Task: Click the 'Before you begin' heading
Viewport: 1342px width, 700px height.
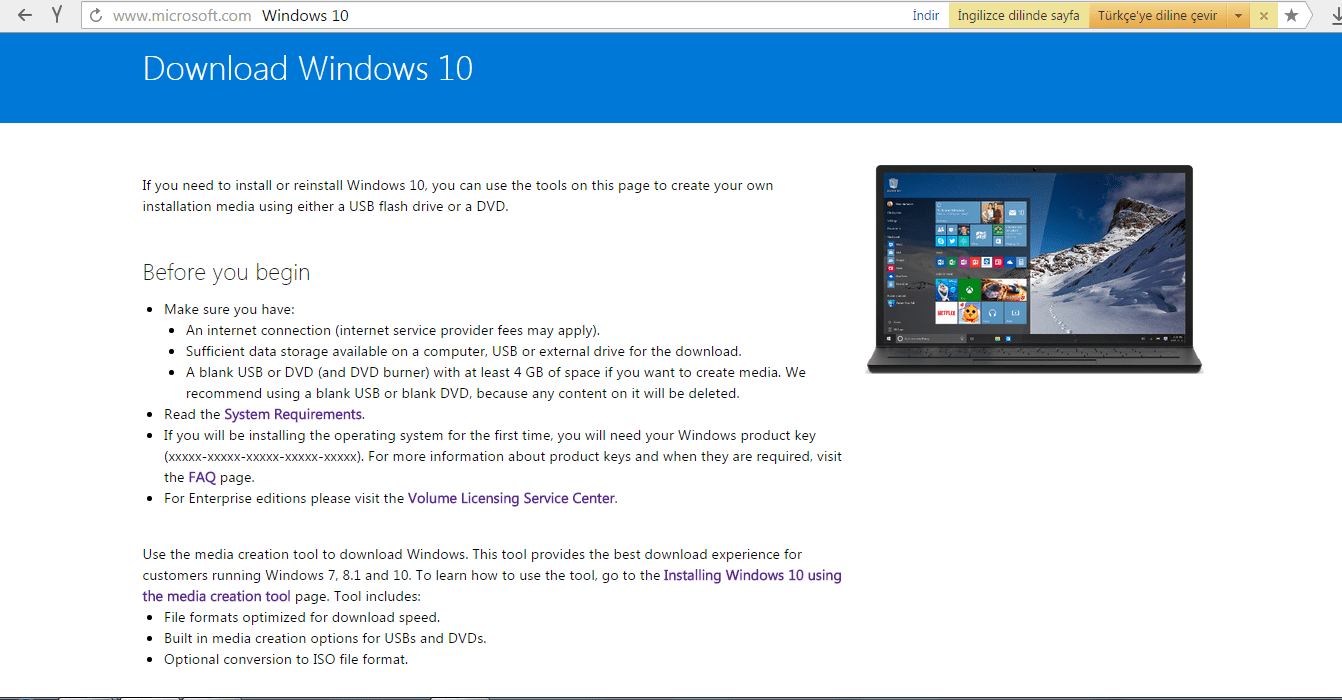Action: click(226, 272)
